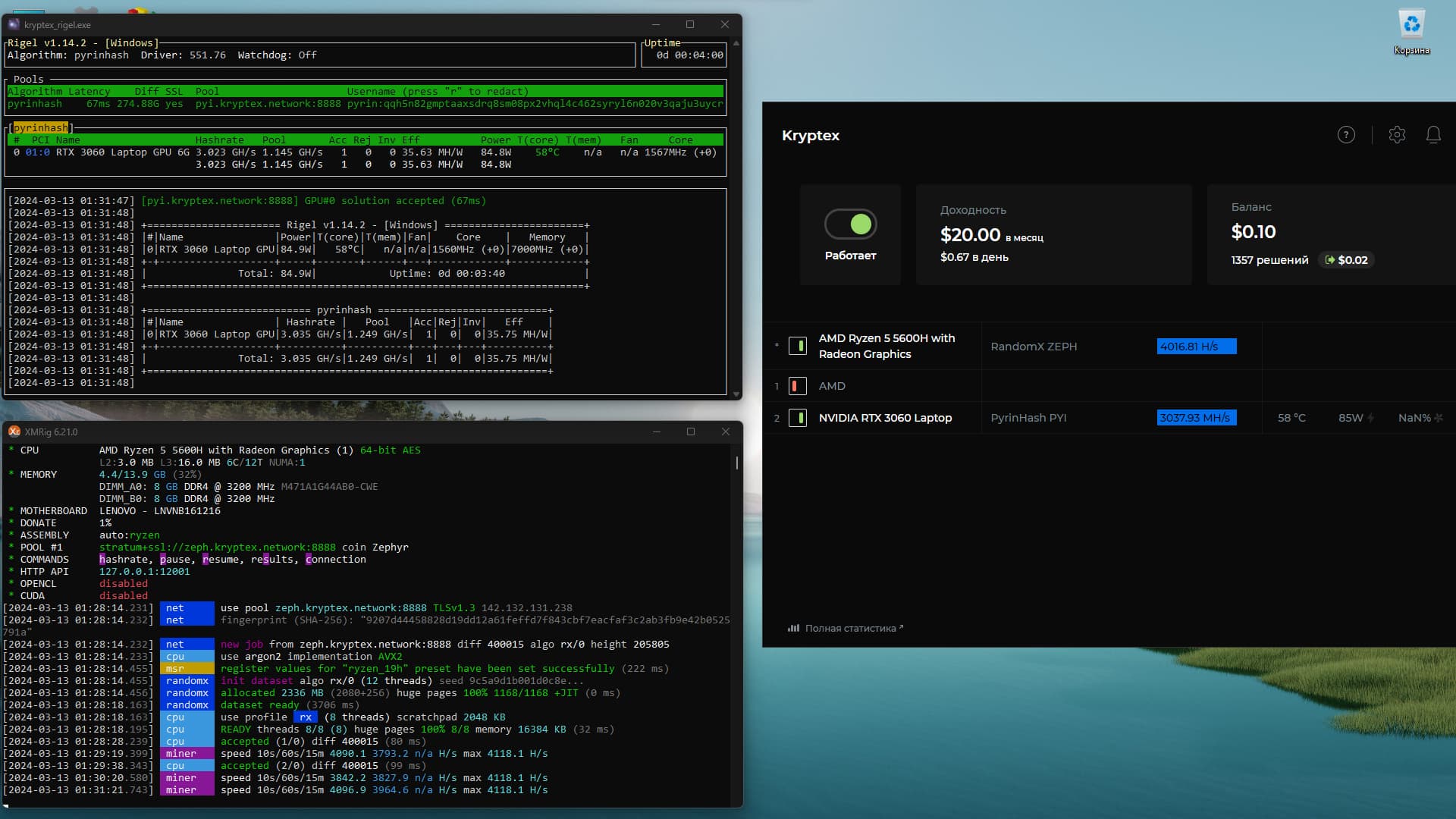Image resolution: width=1456 pixels, height=819 pixels.
Task: Maximize the XMRig window
Action: [691, 431]
